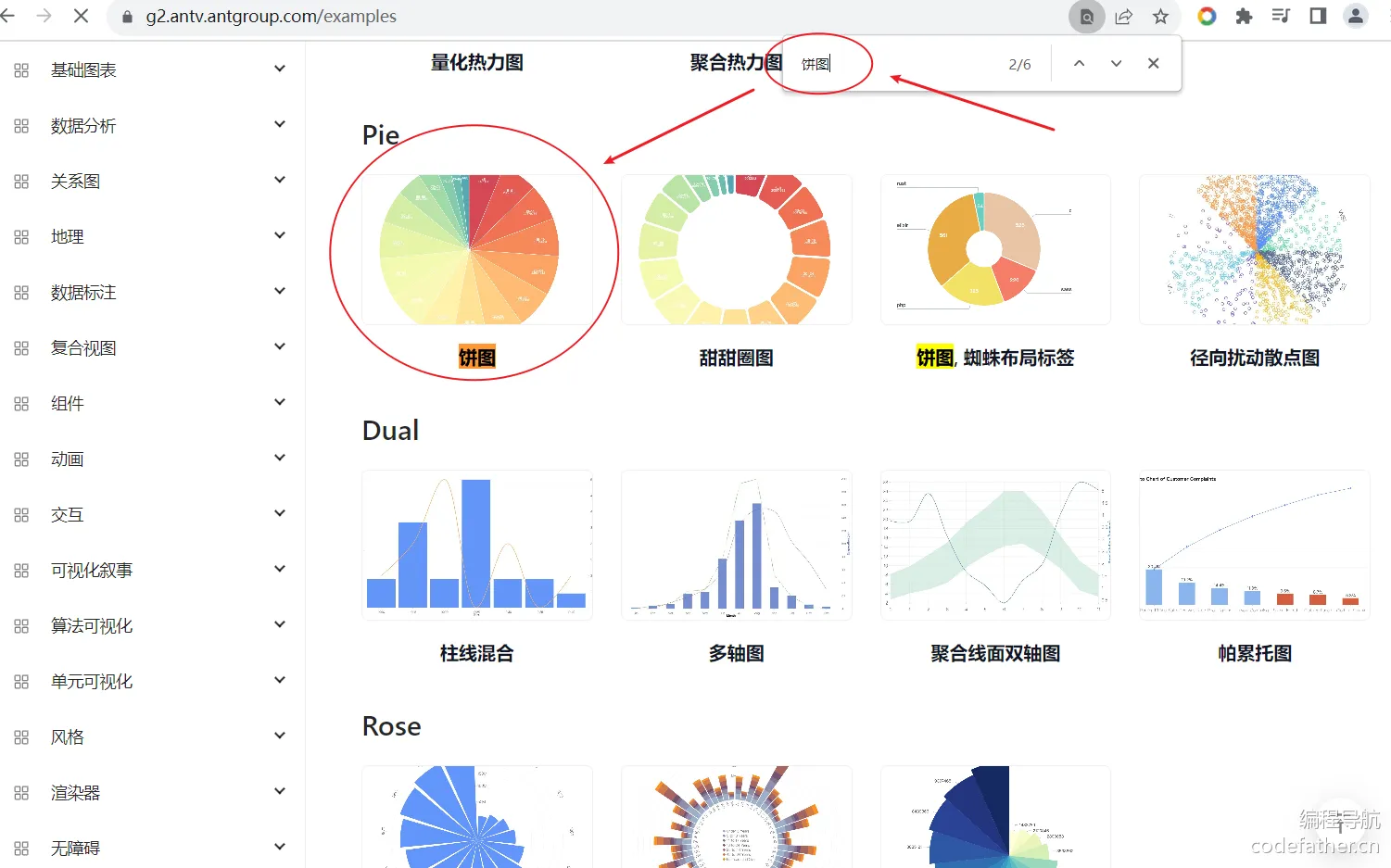
Task: Close the find-in-page bar
Action: (x=1153, y=63)
